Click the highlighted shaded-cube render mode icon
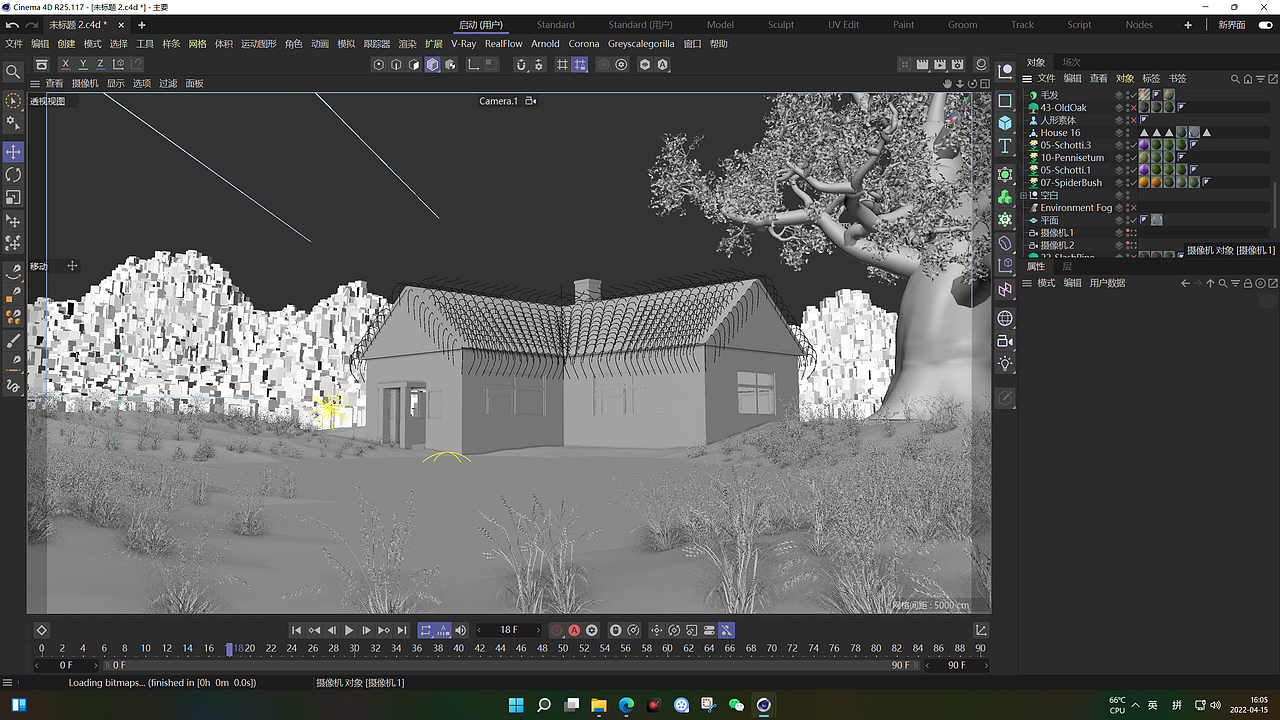The width and height of the screenshot is (1280, 720). (431, 64)
